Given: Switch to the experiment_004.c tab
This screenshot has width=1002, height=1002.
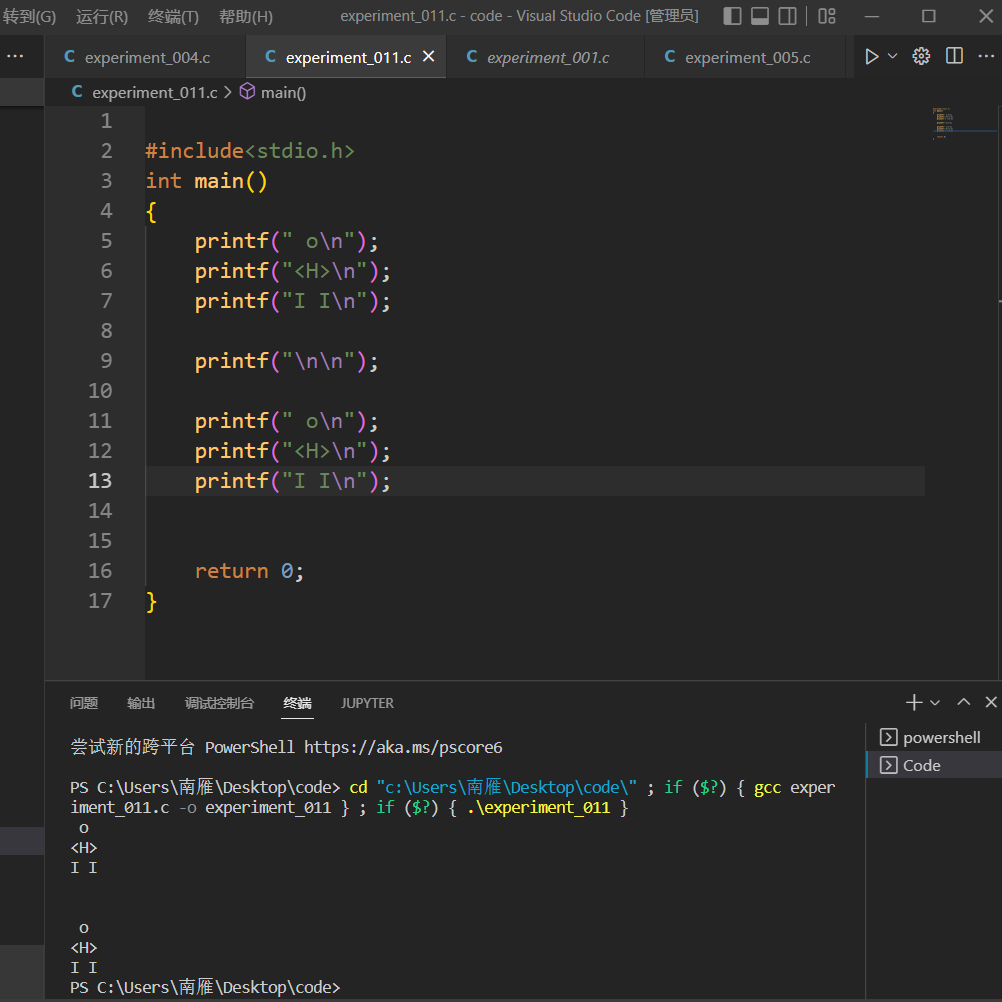Looking at the screenshot, I should coord(147,58).
